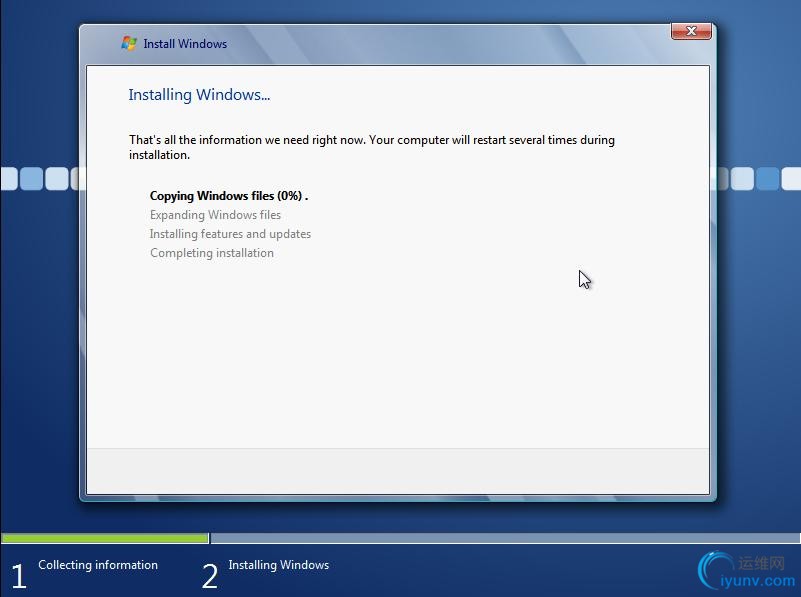Select the 'Installing Windows...' heading
The height and width of the screenshot is (597, 801).
(x=199, y=94)
